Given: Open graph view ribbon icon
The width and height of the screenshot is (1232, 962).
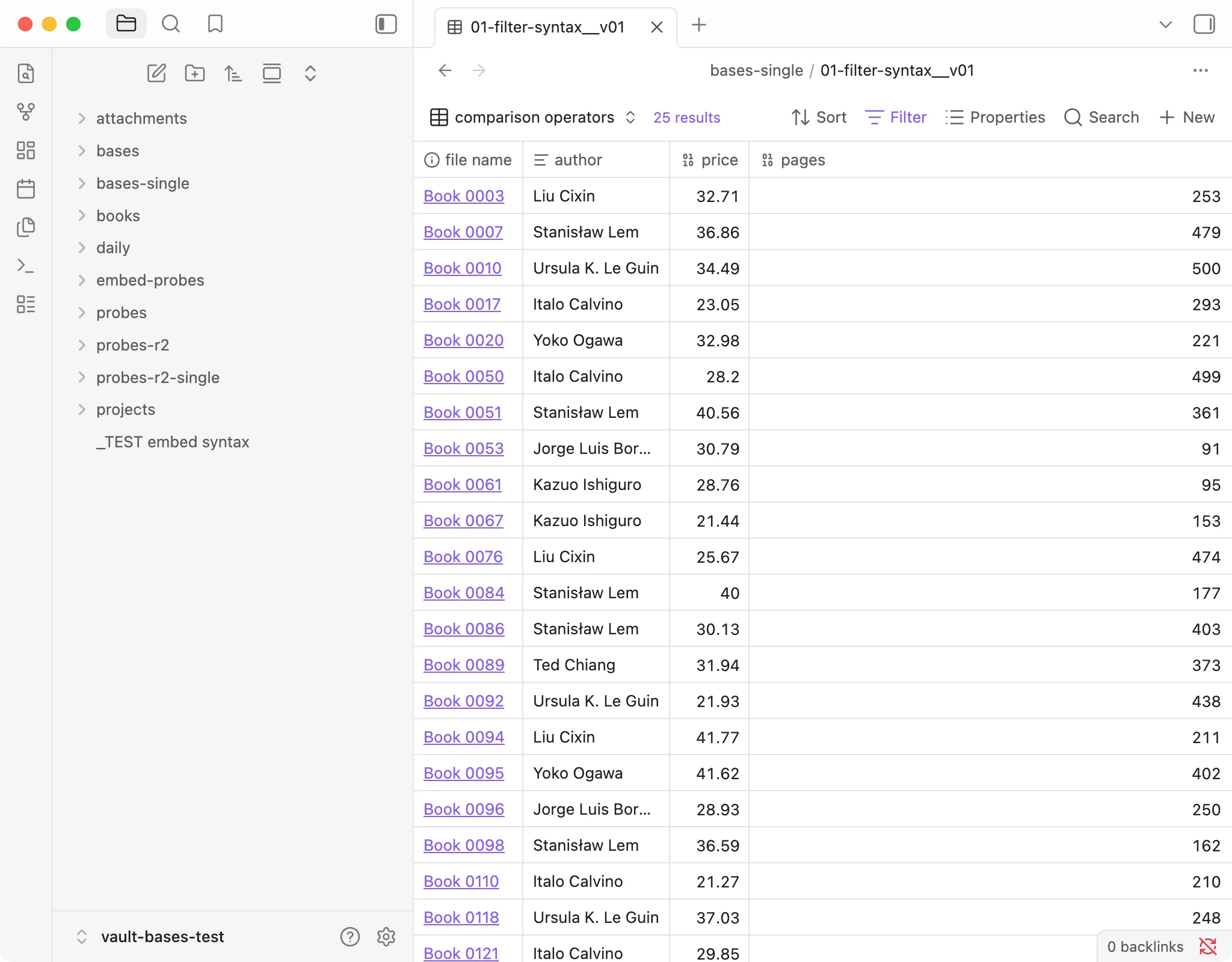Looking at the screenshot, I should click(26, 112).
